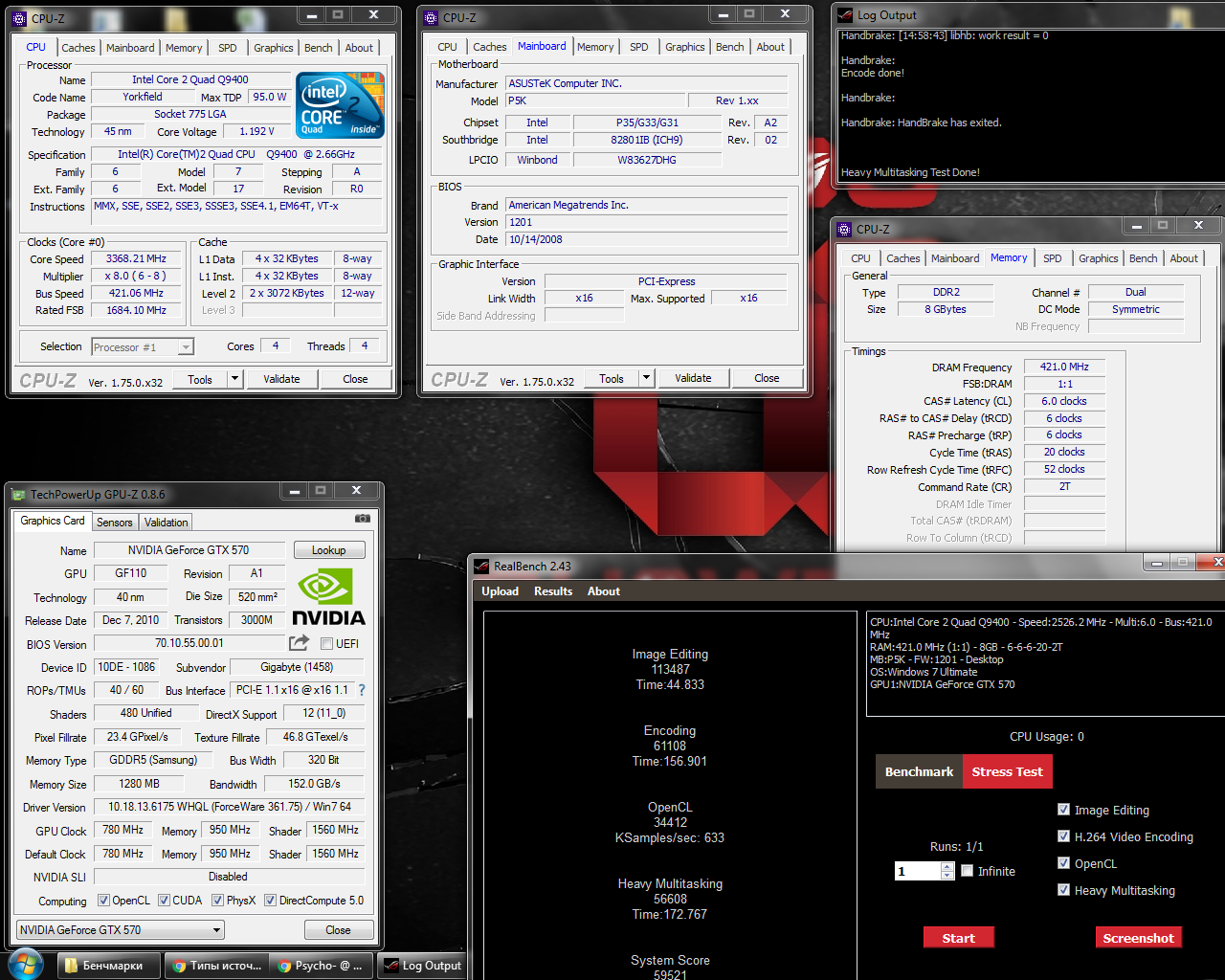Click Validate in CPU-Z Mainboard window
Viewport: 1225px width, 980px height.
pyautogui.click(x=693, y=378)
